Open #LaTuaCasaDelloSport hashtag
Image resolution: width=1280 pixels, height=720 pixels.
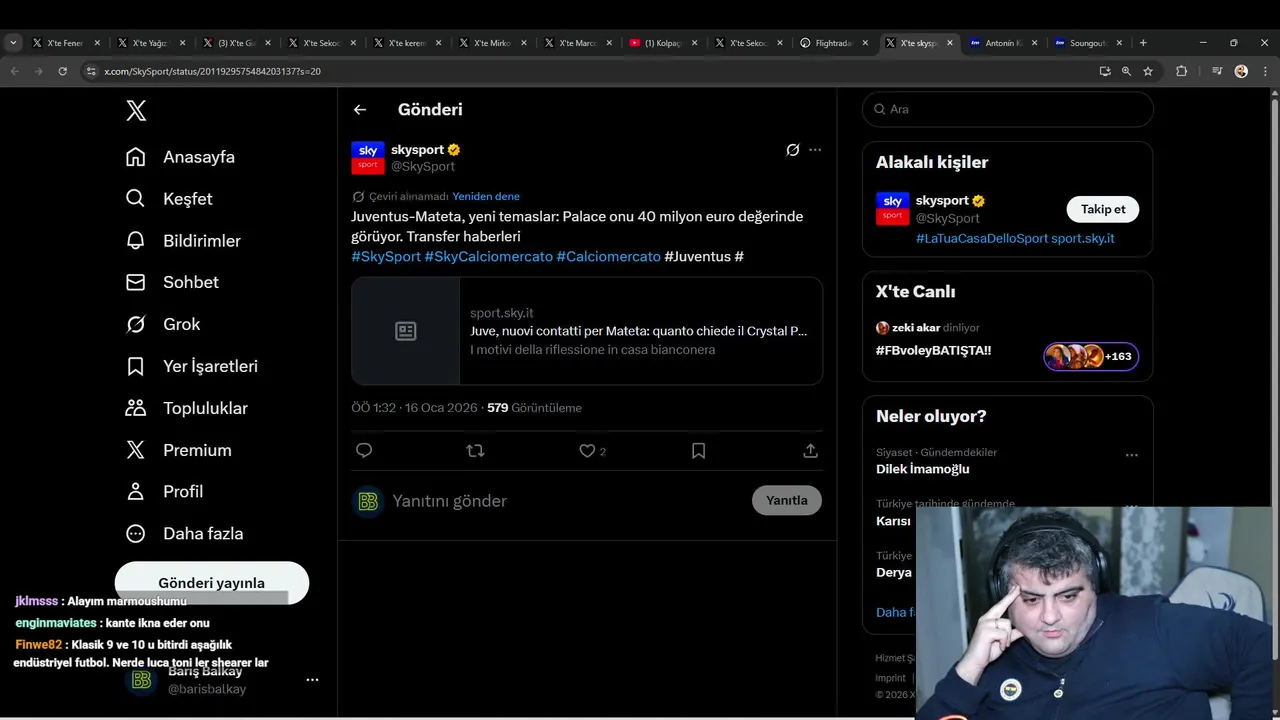982,238
